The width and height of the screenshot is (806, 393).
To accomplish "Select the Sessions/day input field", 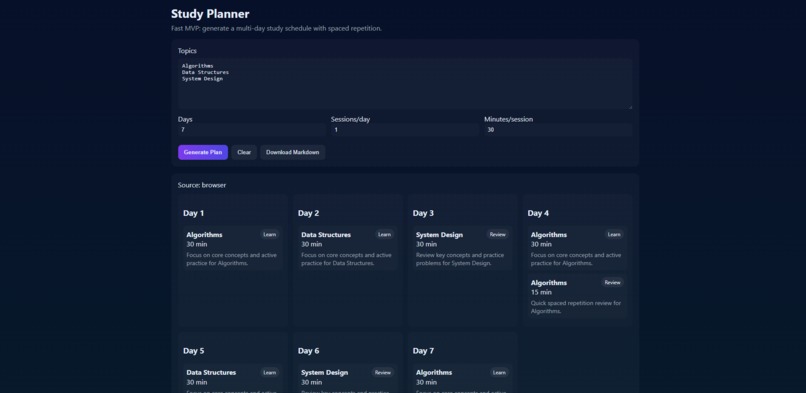I will pos(405,130).
